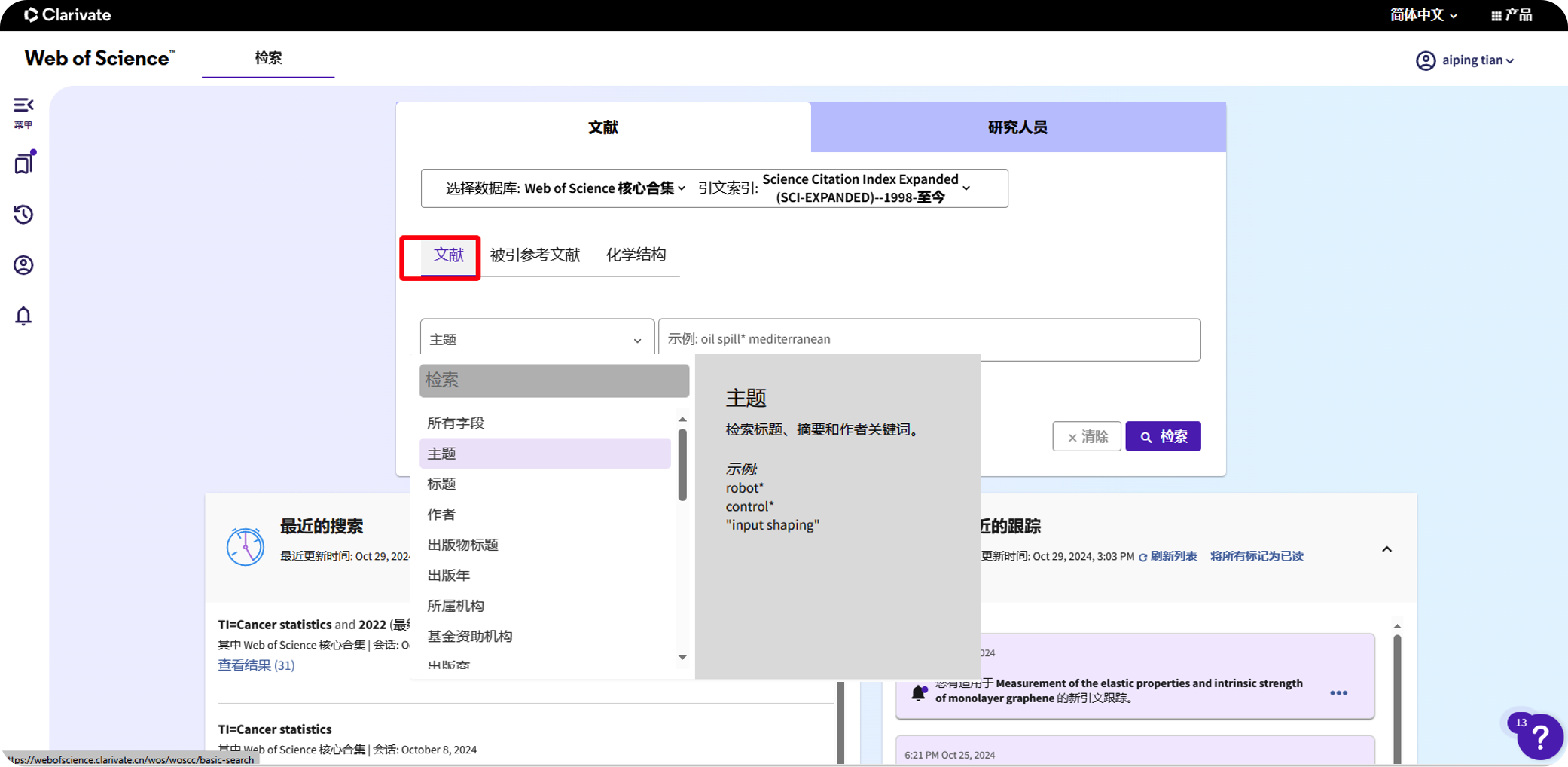The image size is (1568, 767).
Task: Open researcher profile icon in sidebar
Action: (x=23, y=265)
